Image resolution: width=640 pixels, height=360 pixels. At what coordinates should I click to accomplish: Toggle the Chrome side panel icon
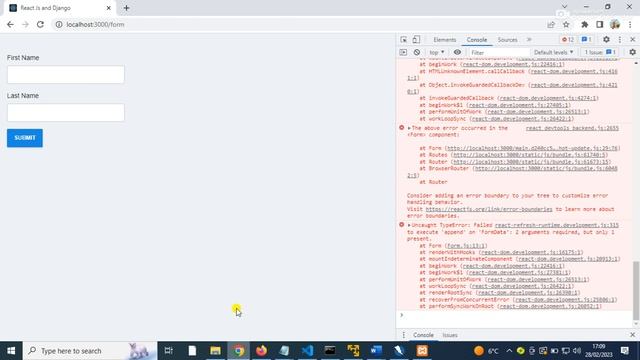600,24
